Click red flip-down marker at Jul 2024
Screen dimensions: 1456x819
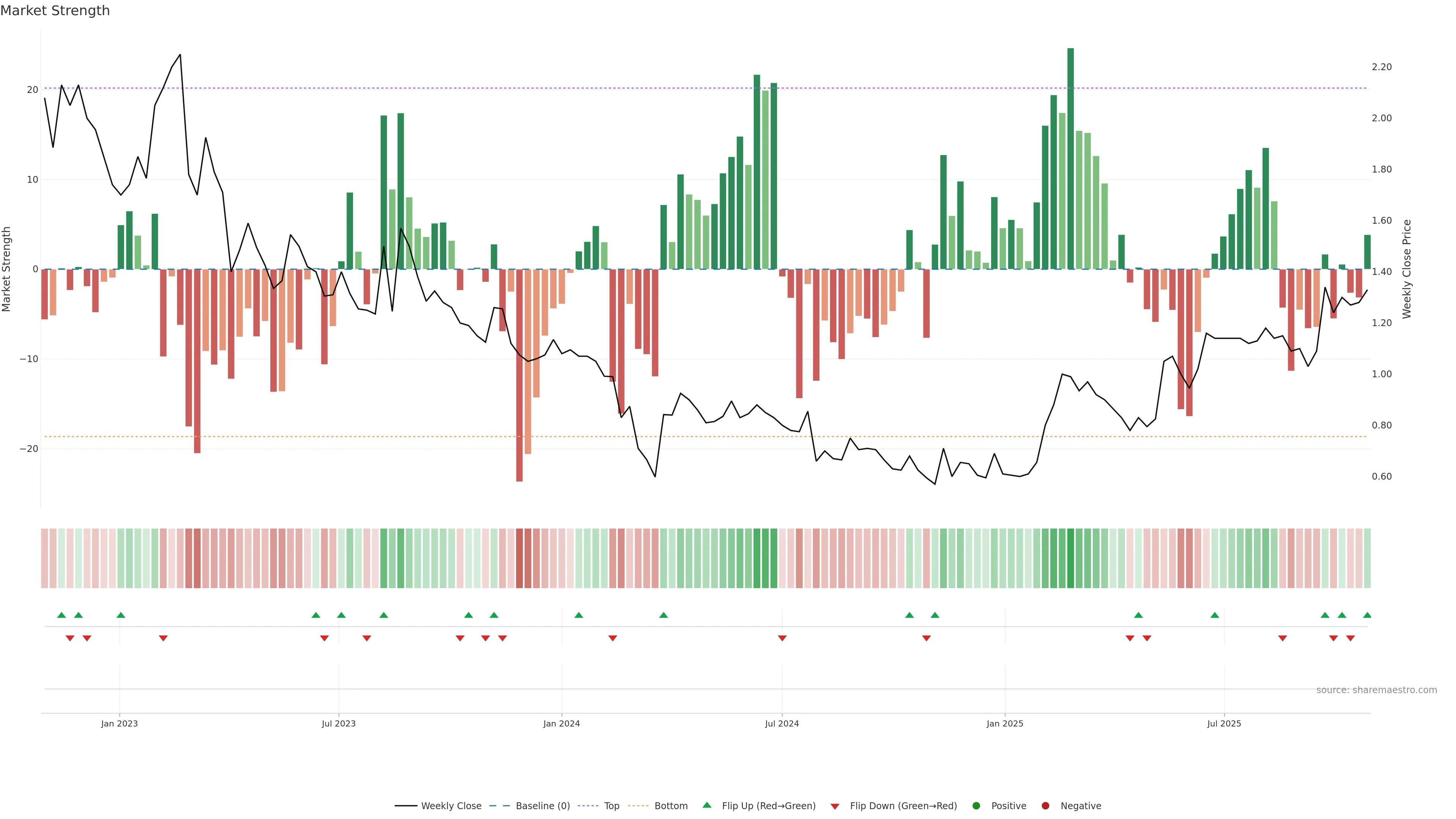click(x=782, y=638)
